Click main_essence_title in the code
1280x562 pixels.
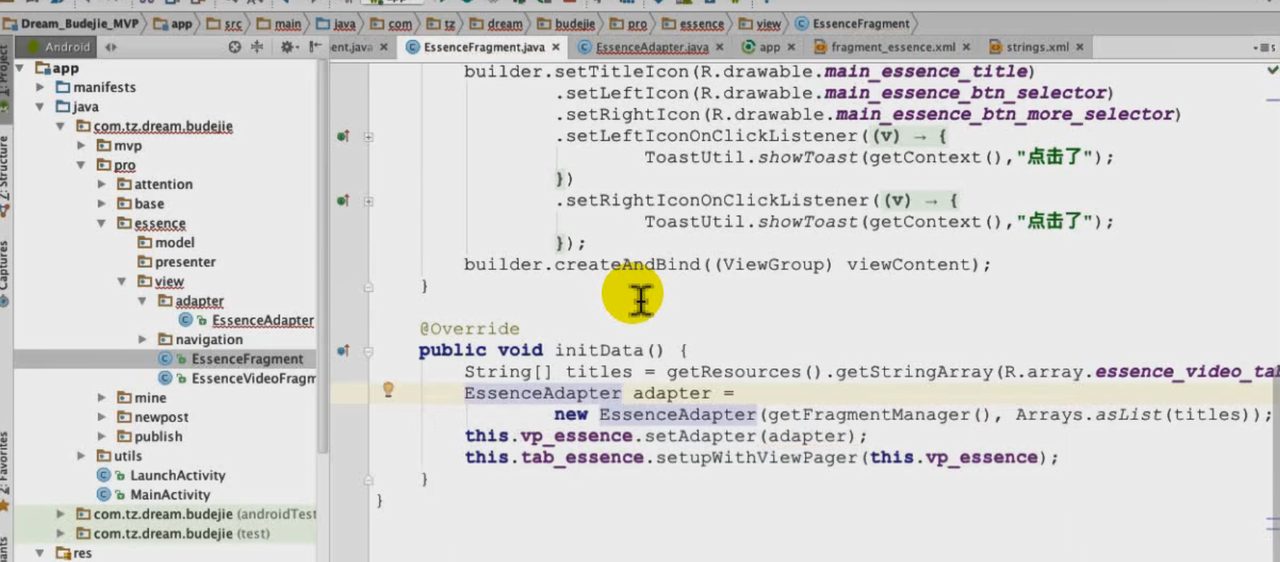click(926, 72)
